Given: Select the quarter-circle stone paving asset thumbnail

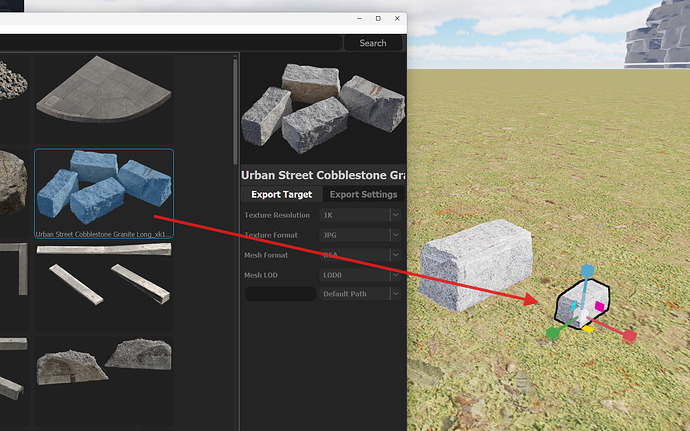Looking at the screenshot, I should pyautogui.click(x=104, y=97).
